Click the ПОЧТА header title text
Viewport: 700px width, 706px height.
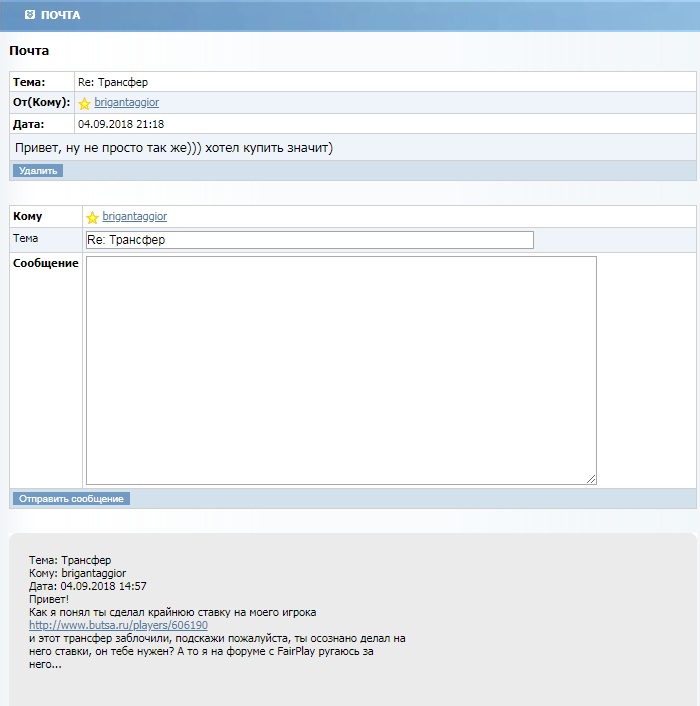61,15
